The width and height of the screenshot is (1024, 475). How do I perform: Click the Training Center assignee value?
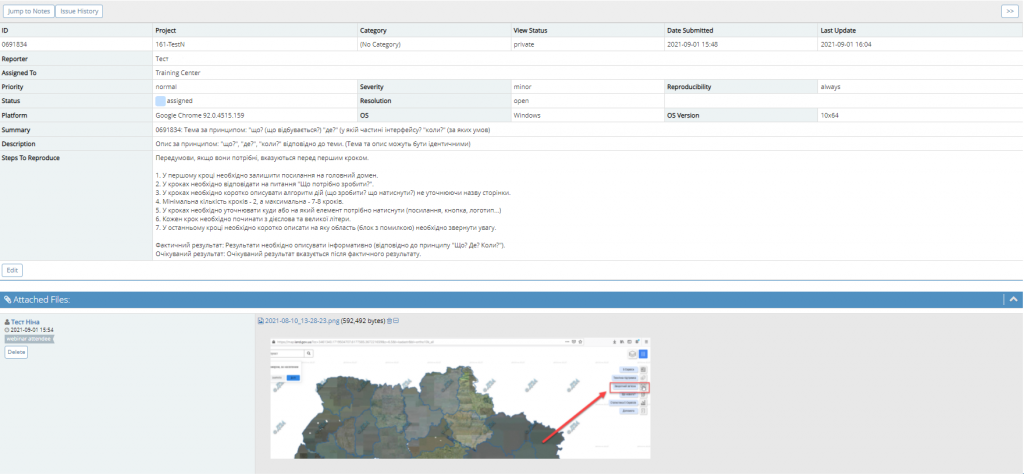(x=178, y=73)
